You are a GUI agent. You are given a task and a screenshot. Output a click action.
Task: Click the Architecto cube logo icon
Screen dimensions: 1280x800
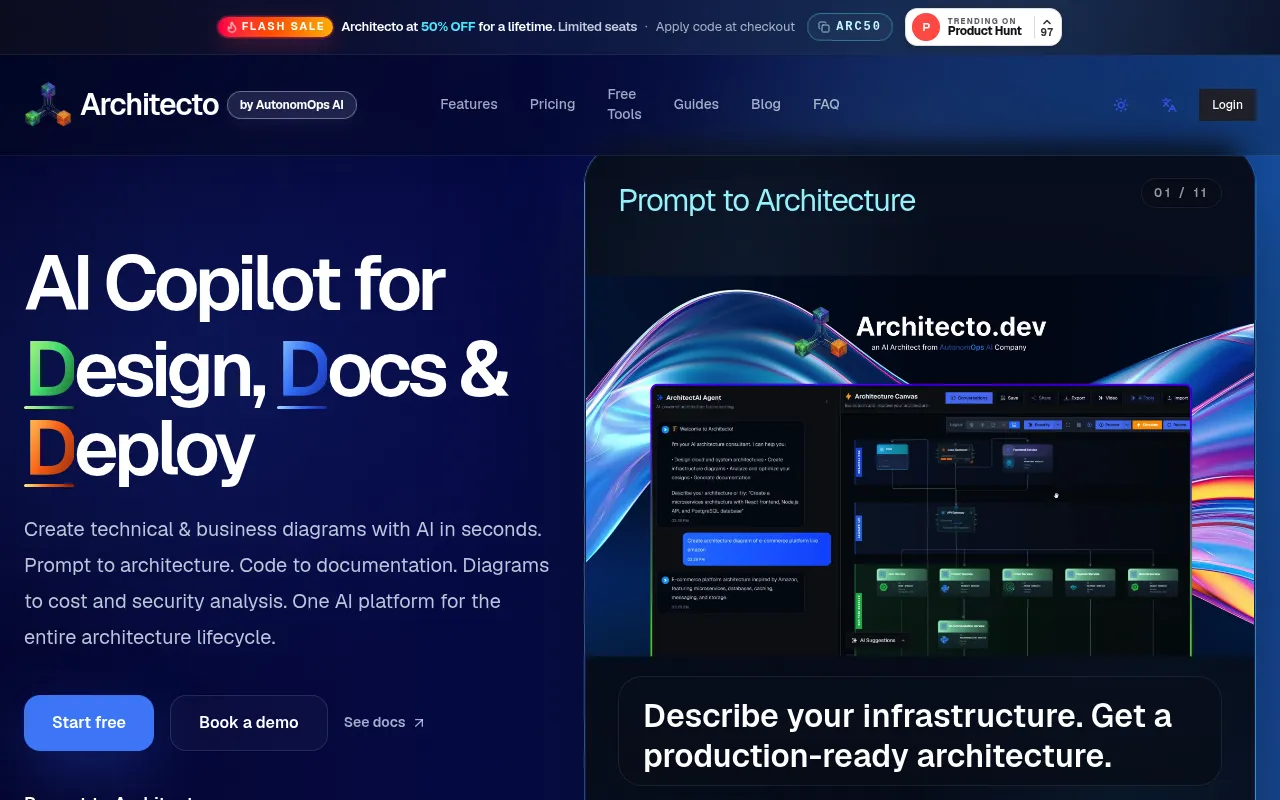[x=48, y=104]
